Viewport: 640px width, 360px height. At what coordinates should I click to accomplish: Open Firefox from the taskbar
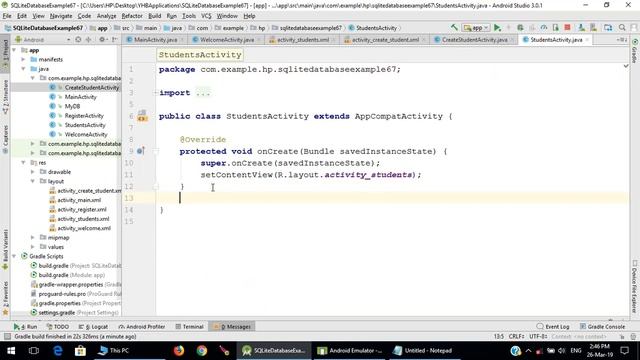tap(179, 350)
